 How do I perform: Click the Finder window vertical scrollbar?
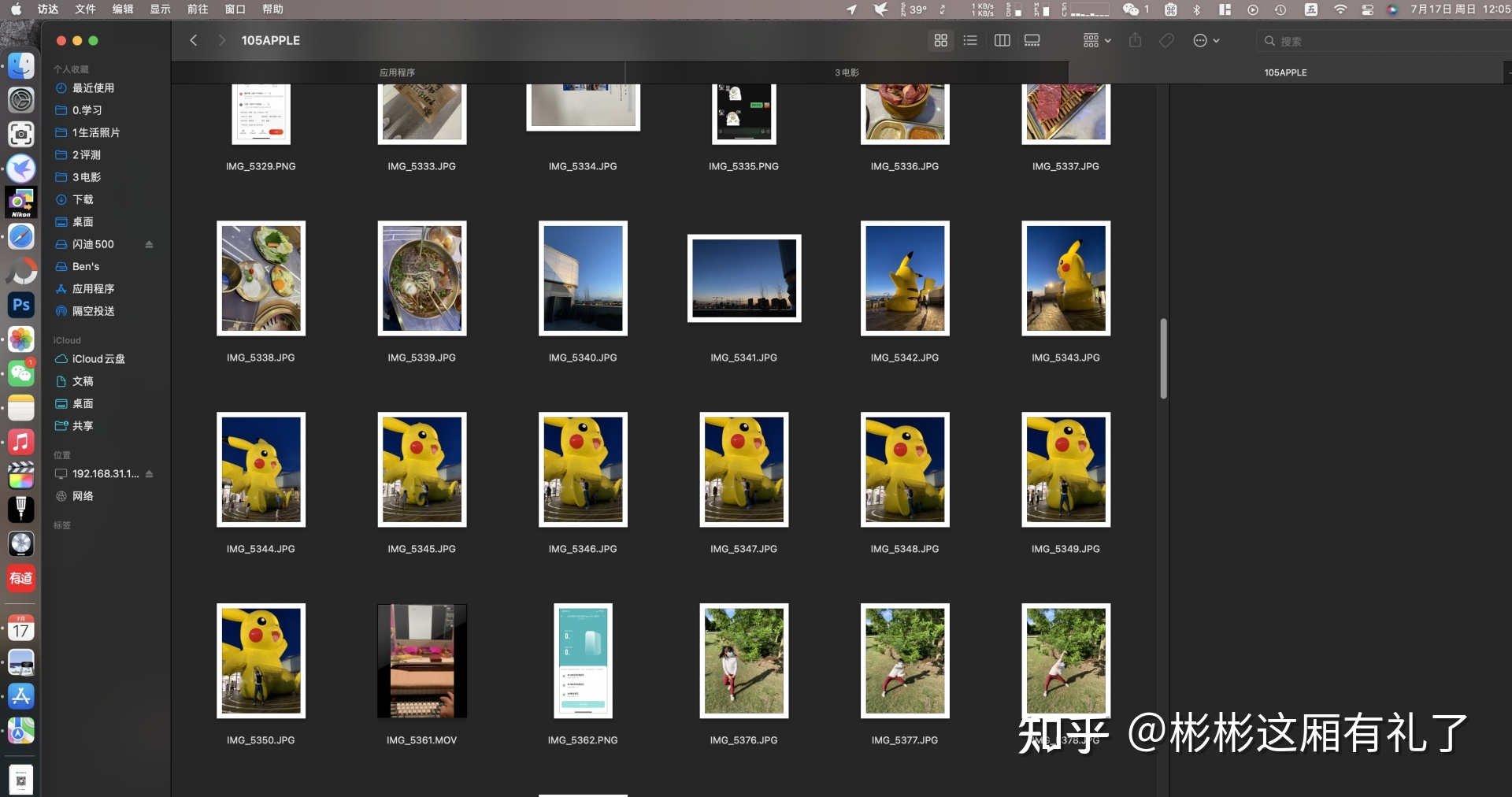point(1163,358)
